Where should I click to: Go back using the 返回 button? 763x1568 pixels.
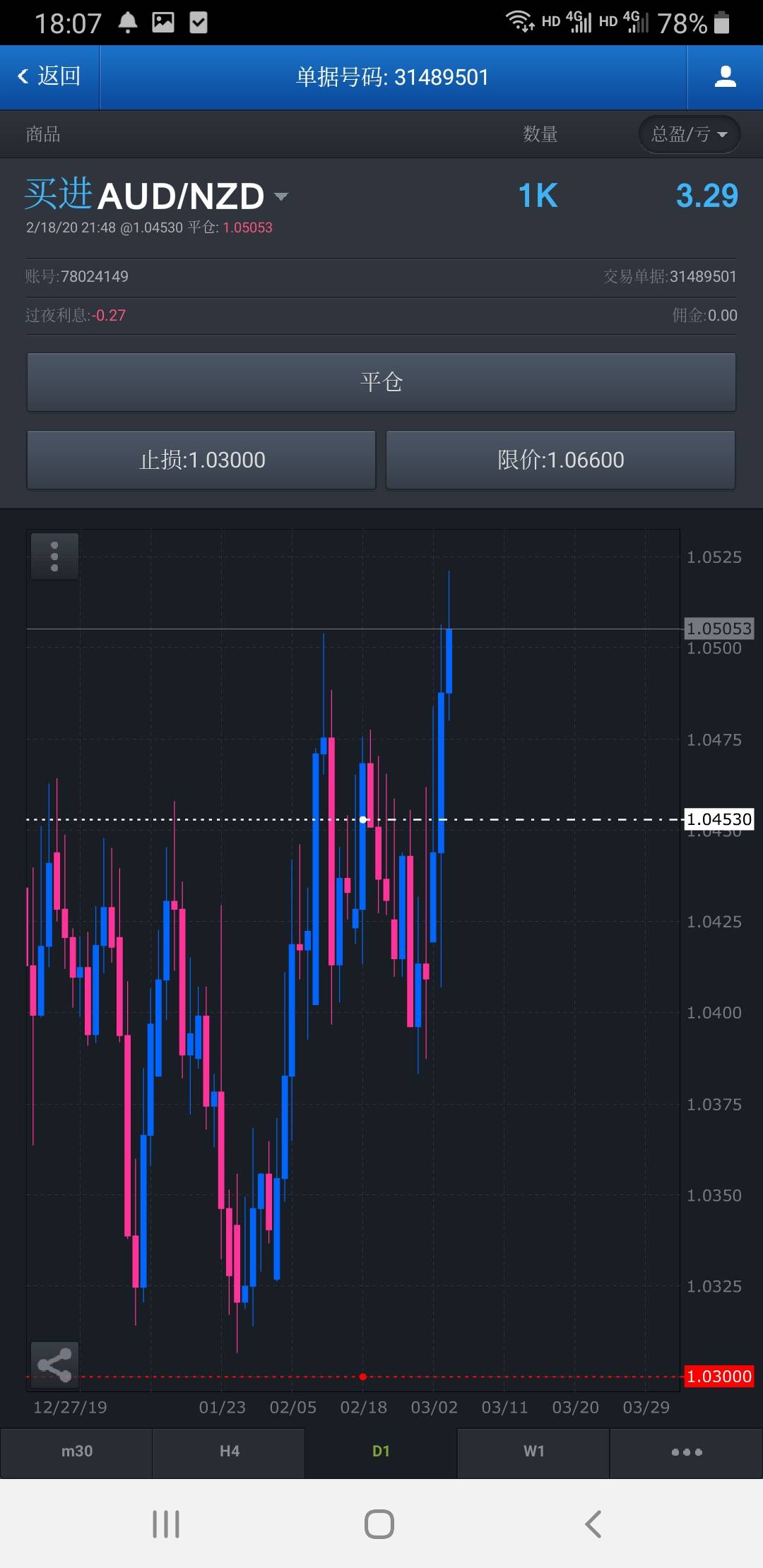click(49, 77)
